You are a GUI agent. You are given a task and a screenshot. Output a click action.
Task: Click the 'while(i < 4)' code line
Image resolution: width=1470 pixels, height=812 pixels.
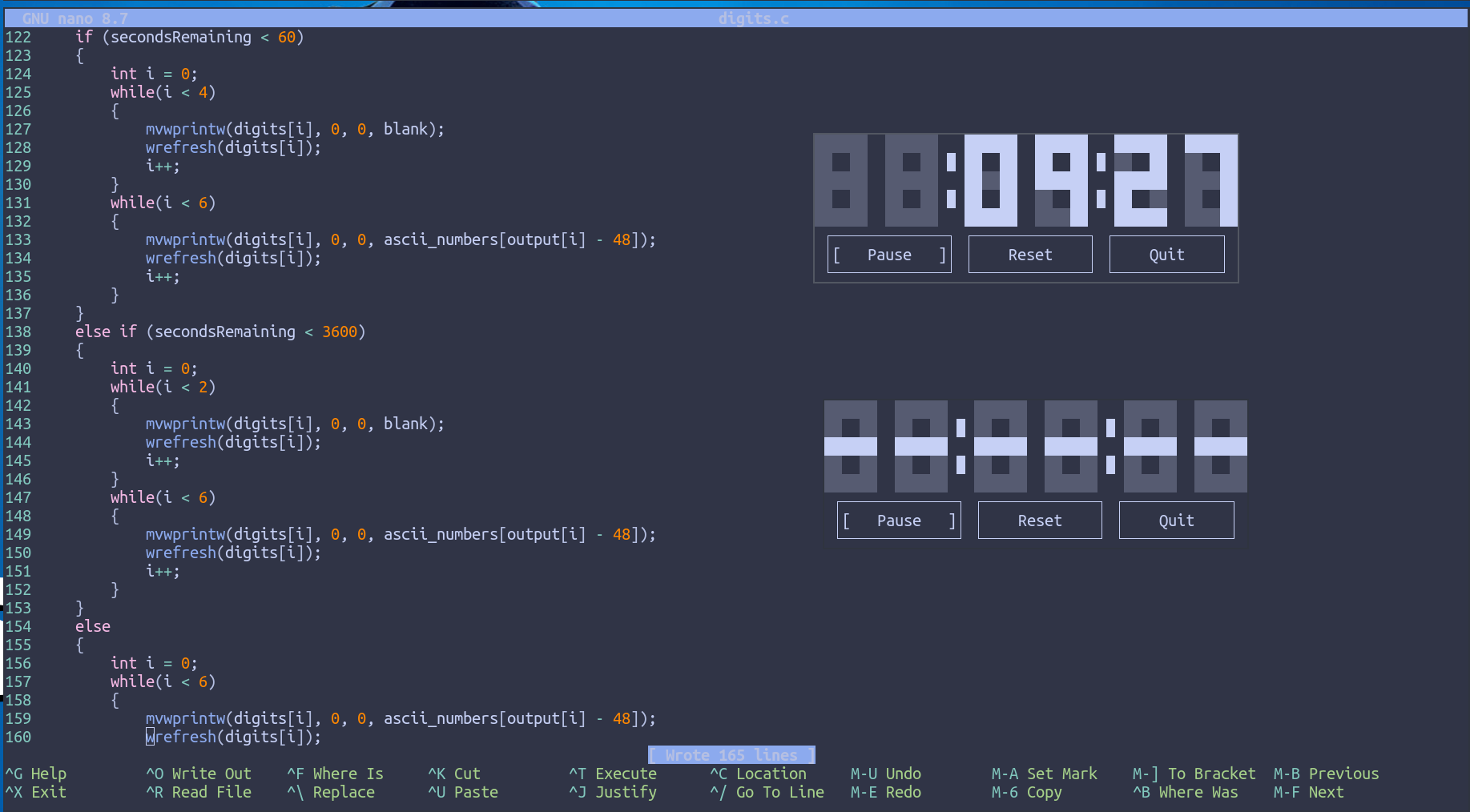point(163,92)
